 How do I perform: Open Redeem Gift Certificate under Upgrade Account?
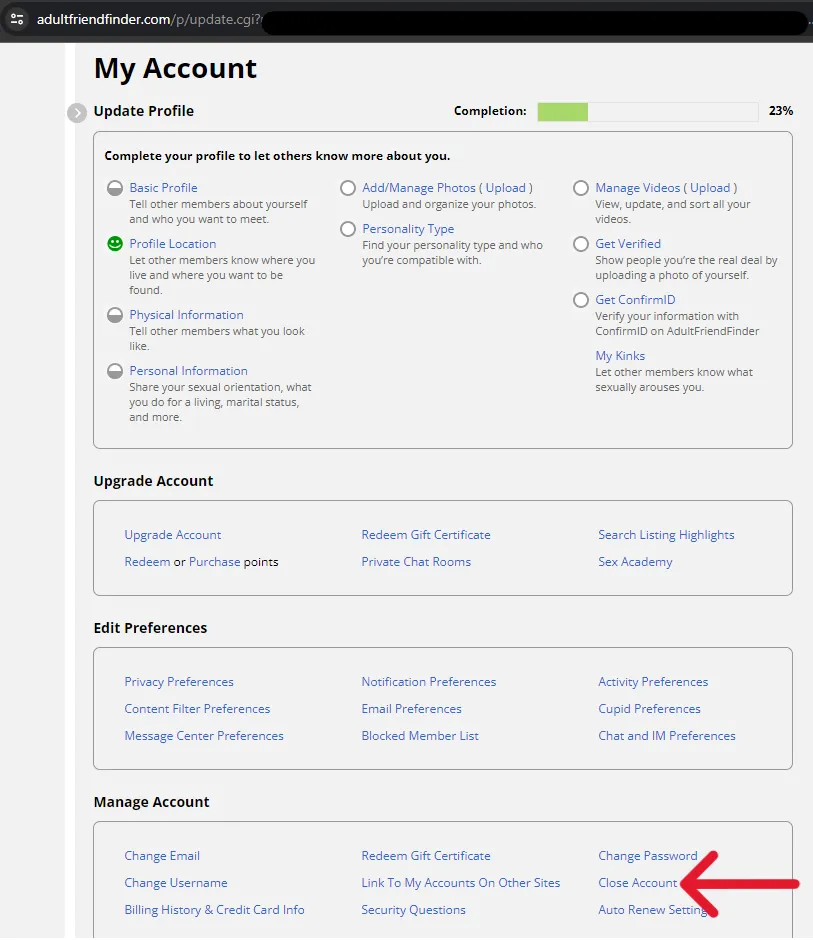pos(426,535)
